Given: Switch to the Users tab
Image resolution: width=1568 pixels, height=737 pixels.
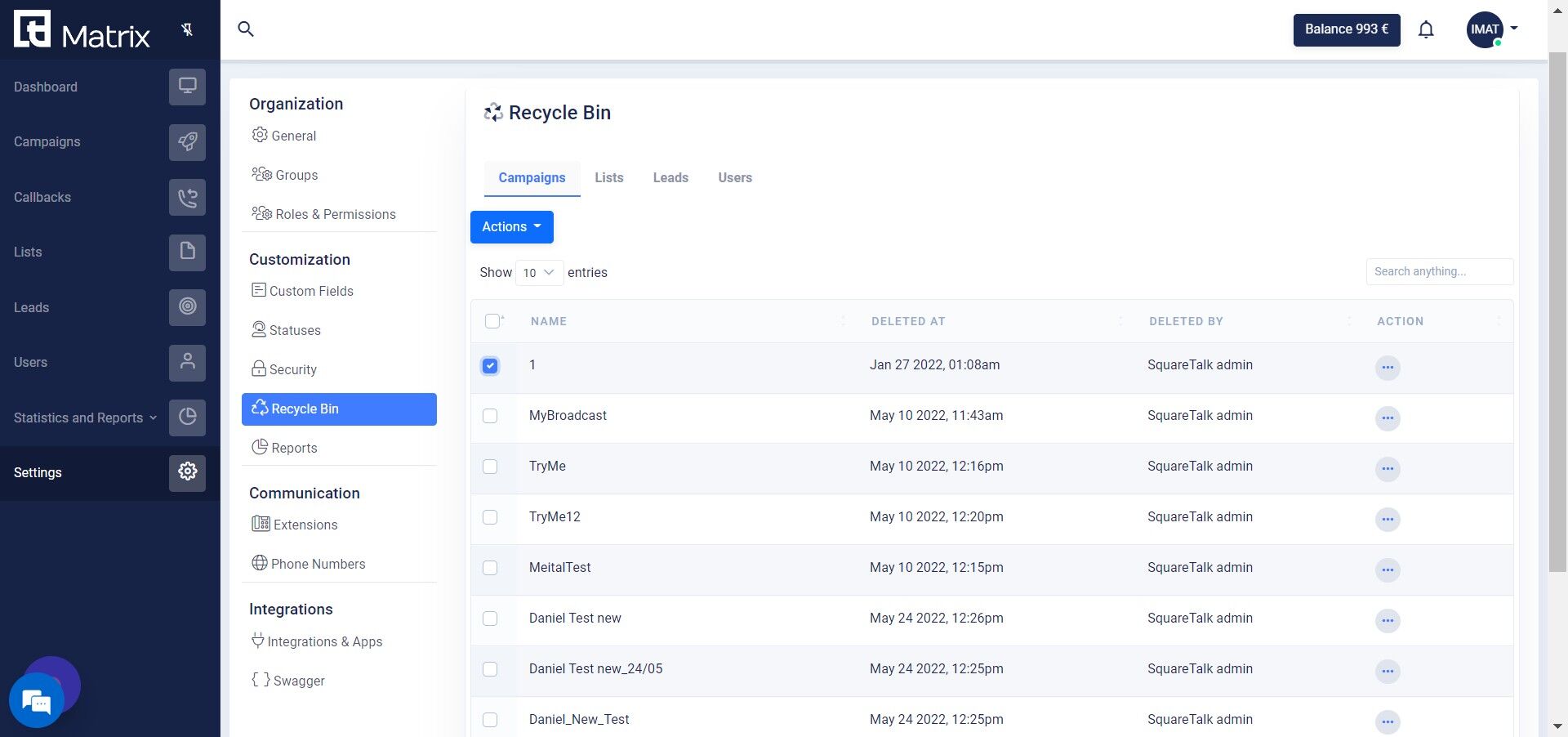Looking at the screenshot, I should pyautogui.click(x=734, y=177).
